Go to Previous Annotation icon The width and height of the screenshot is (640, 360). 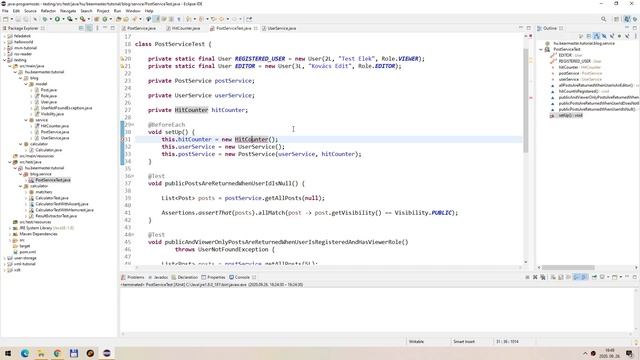pyautogui.click(x=201, y=19)
